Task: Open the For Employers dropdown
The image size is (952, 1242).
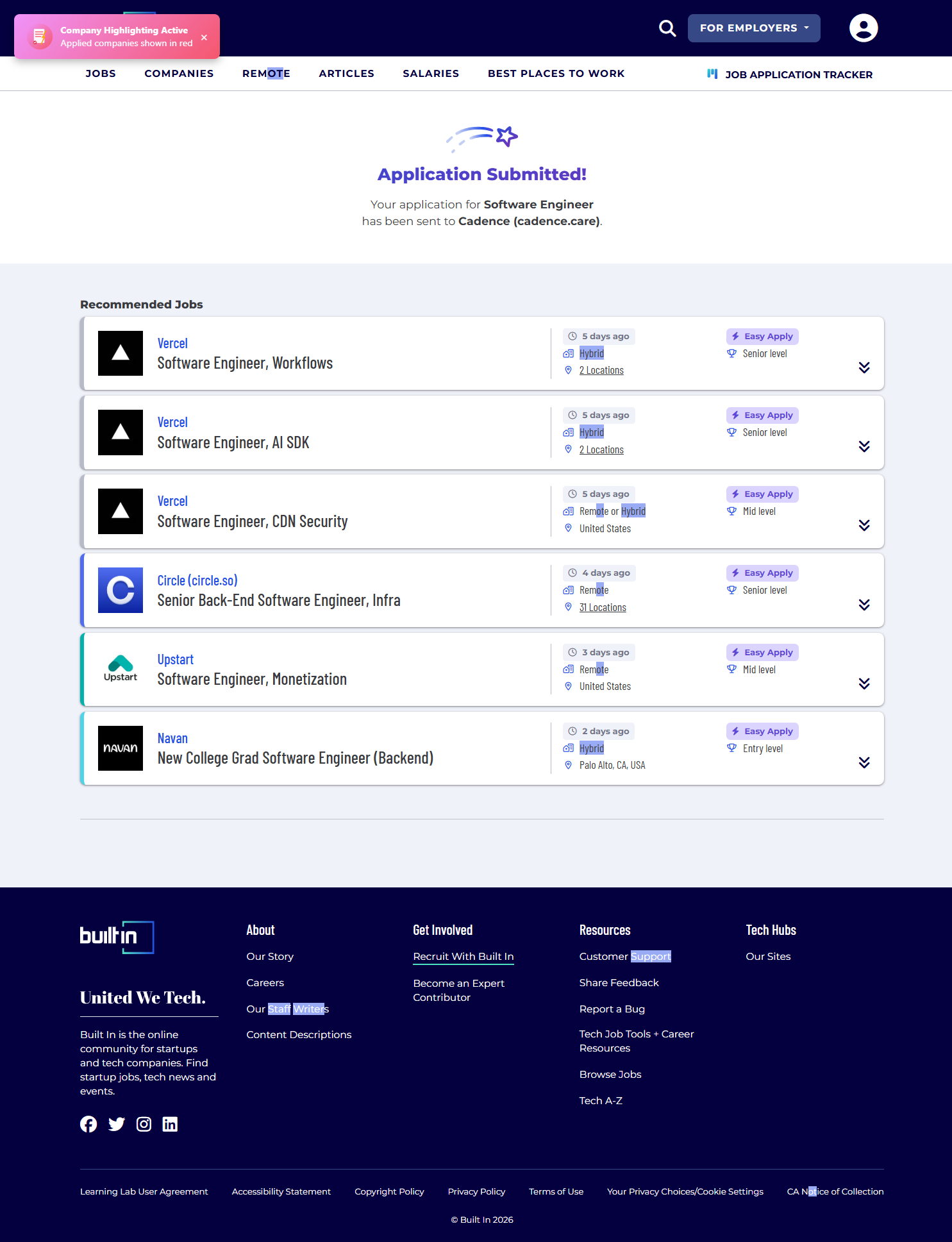Action: pos(753,28)
